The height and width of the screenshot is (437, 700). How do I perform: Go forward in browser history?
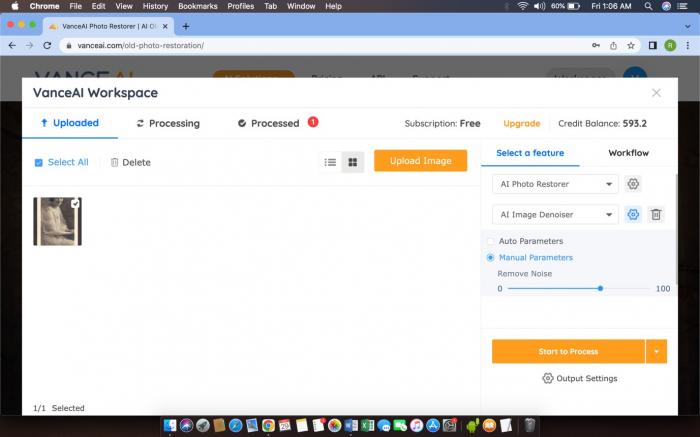click(x=29, y=46)
